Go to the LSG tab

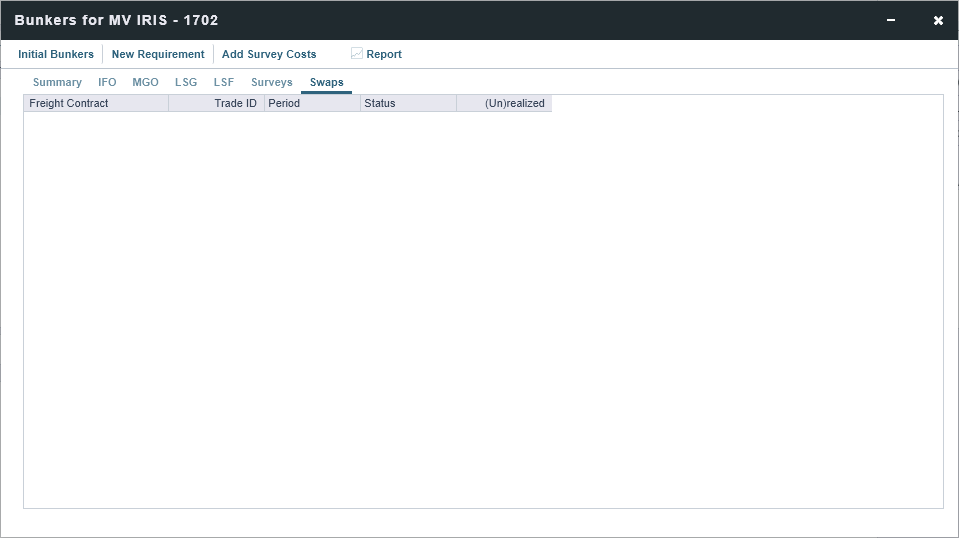point(186,82)
